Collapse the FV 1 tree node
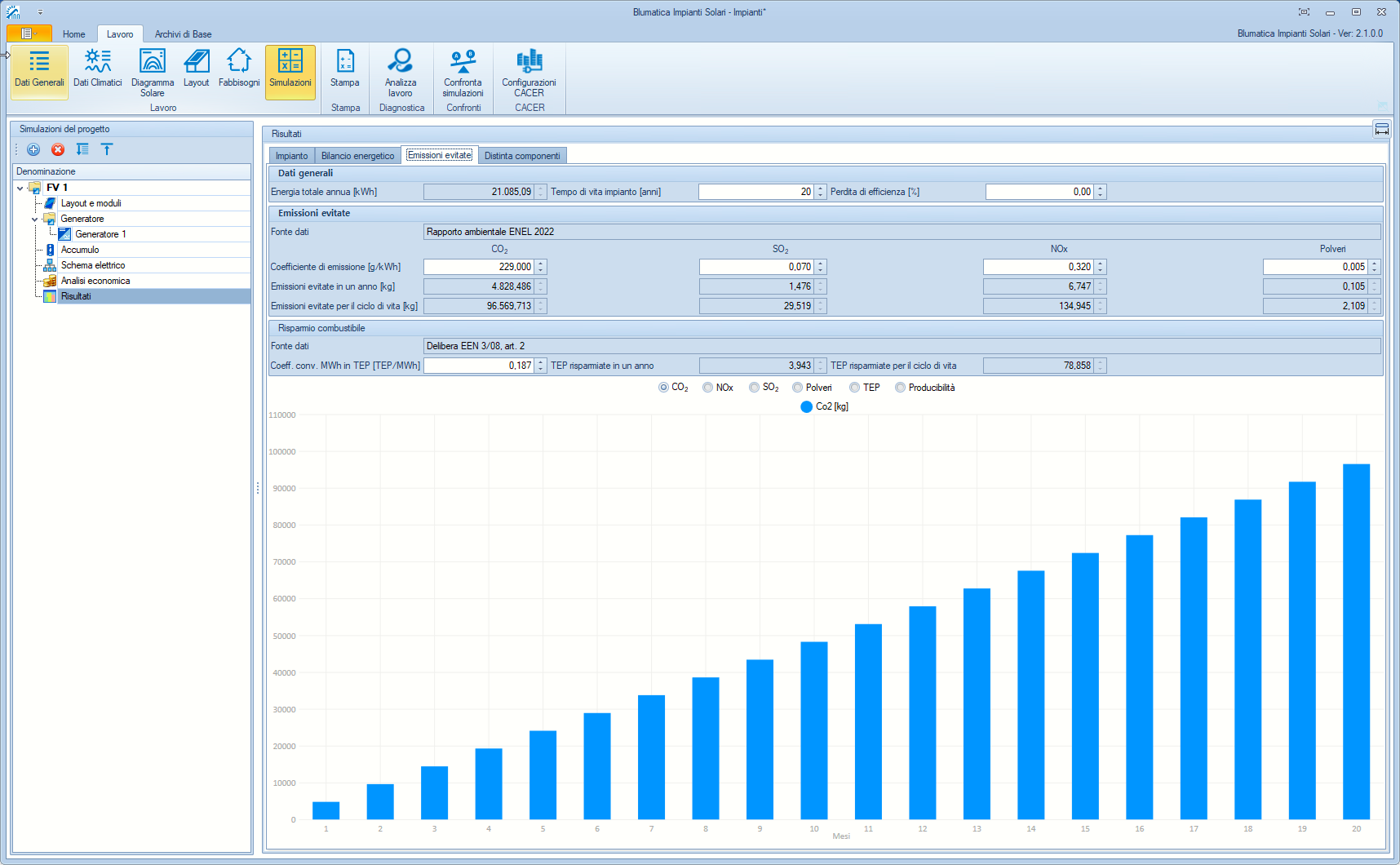The image size is (1400, 865). (x=20, y=188)
